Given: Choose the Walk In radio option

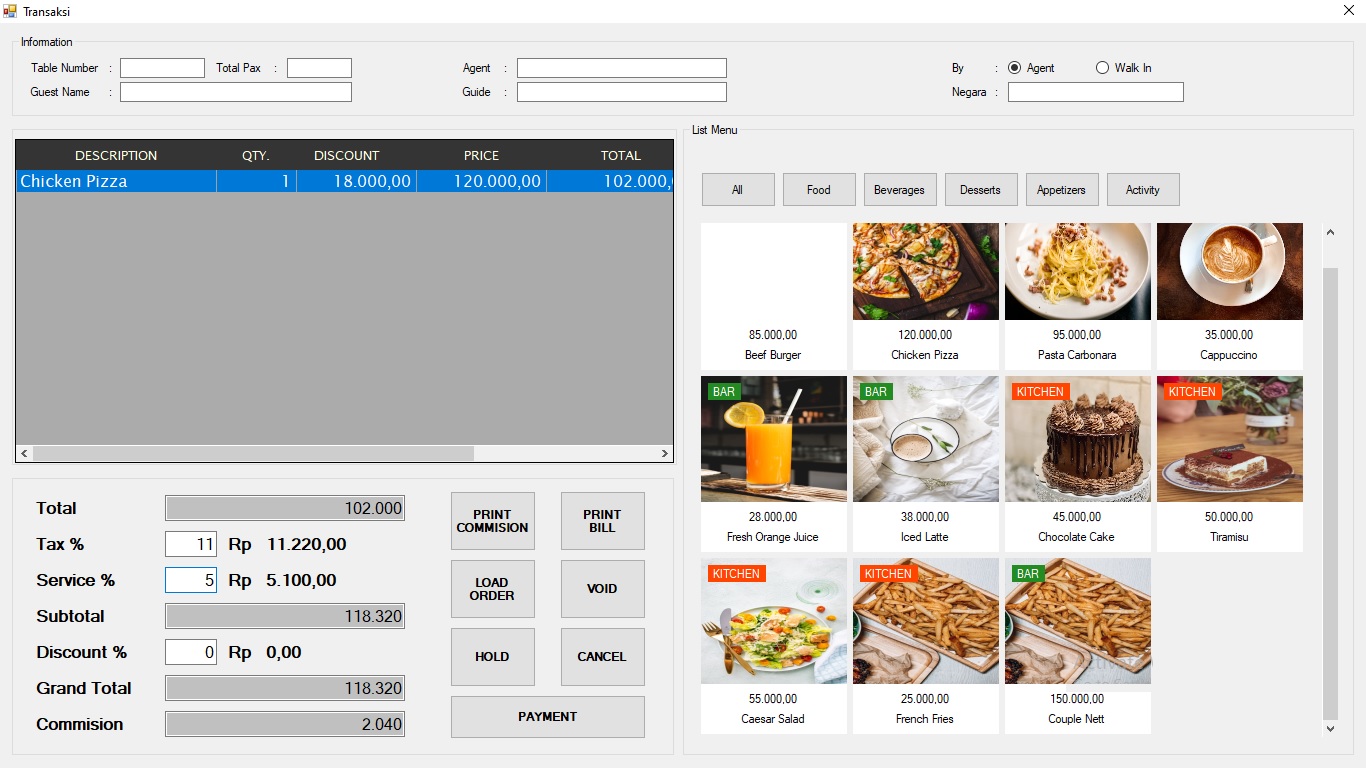Looking at the screenshot, I should [1102, 68].
